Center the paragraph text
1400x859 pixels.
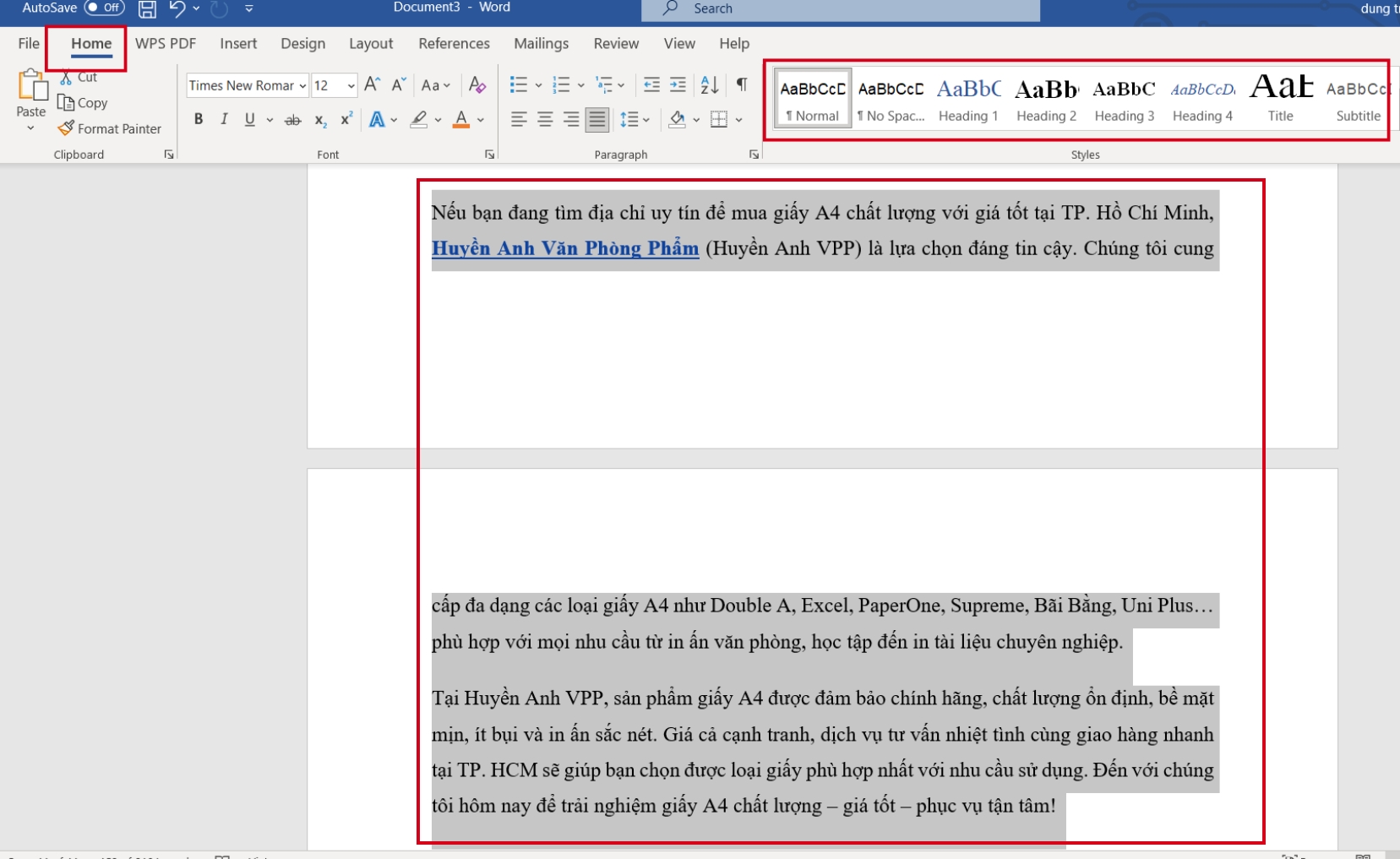pyautogui.click(x=545, y=120)
